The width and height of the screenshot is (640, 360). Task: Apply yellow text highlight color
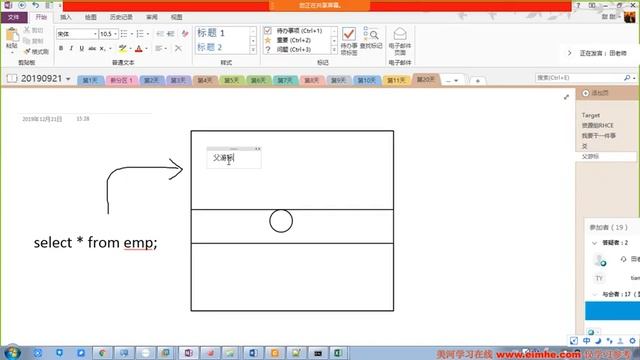coord(122,49)
